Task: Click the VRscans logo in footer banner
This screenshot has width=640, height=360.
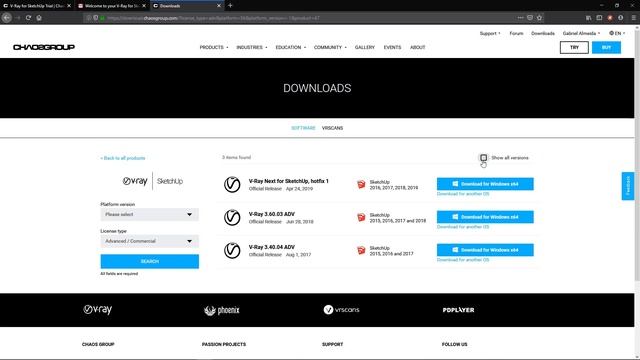Action: pyautogui.click(x=341, y=310)
